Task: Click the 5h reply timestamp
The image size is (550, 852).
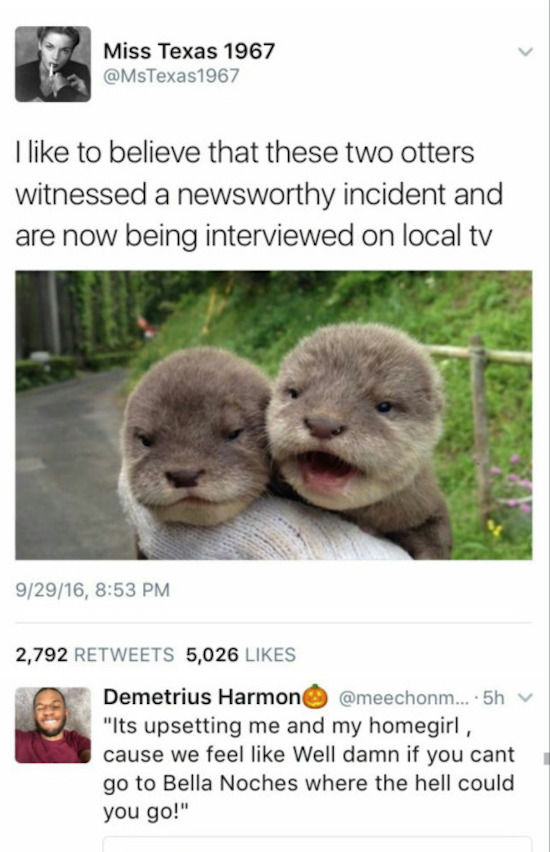Action: 493,697
